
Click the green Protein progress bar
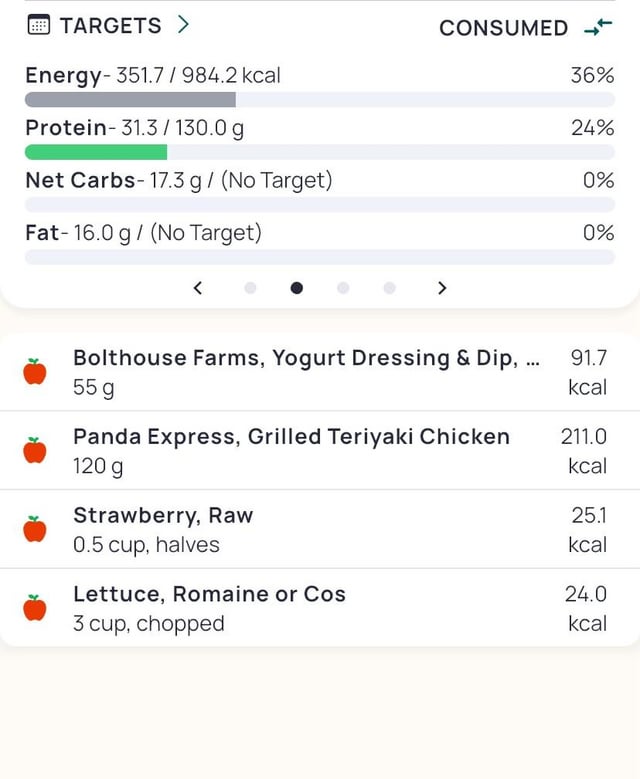pyautogui.click(x=96, y=152)
